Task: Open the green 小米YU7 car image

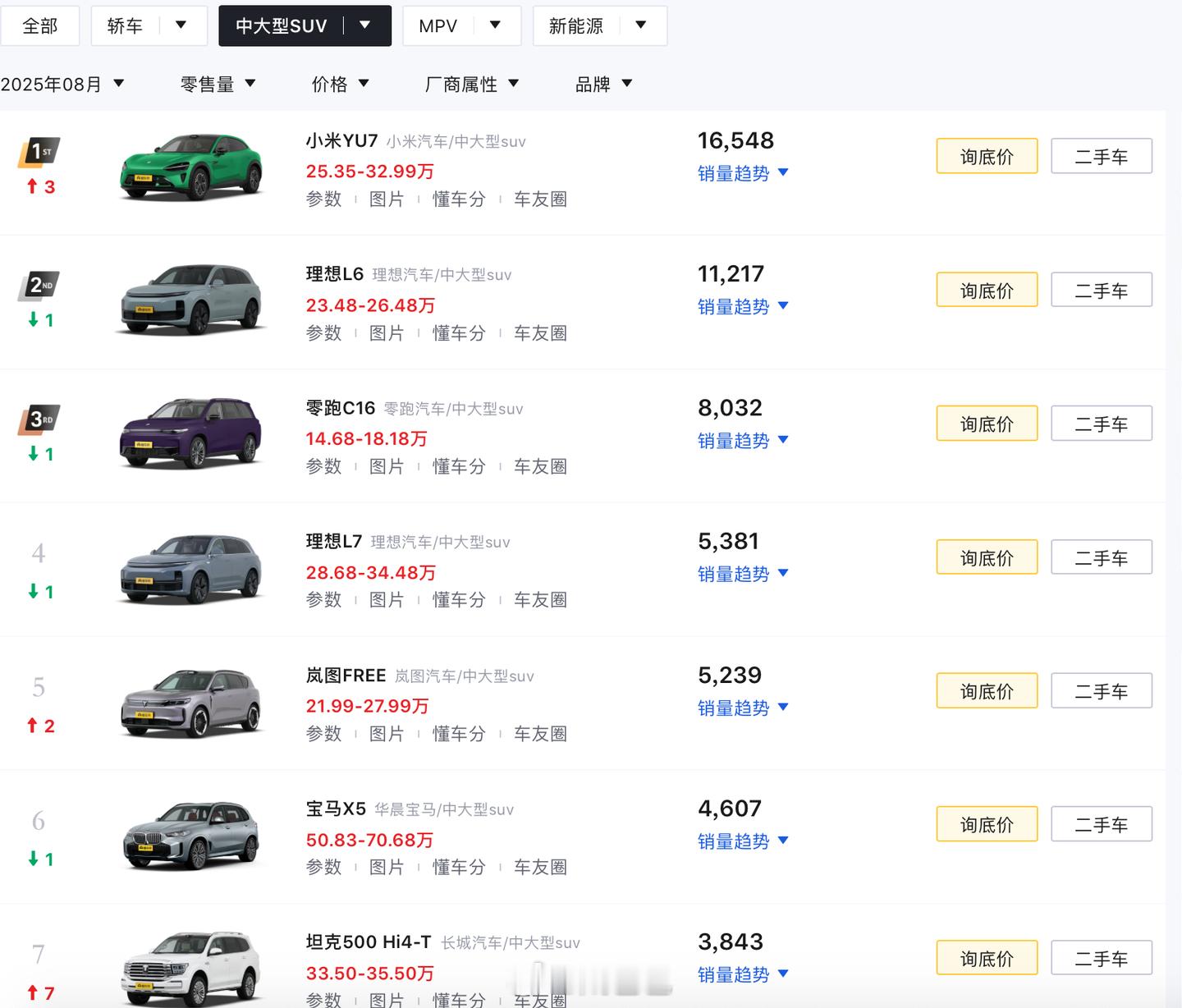Action: coord(191,167)
